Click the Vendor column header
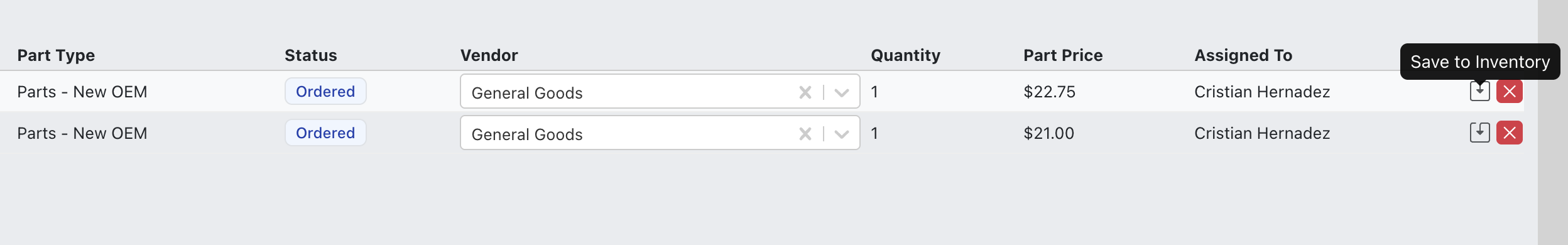 click(x=489, y=55)
